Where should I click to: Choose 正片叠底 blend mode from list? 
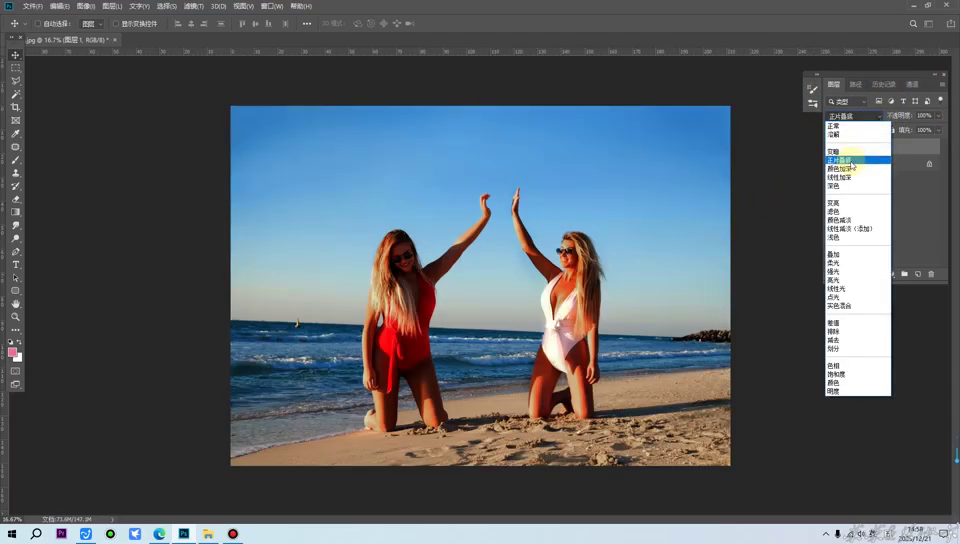pos(840,160)
